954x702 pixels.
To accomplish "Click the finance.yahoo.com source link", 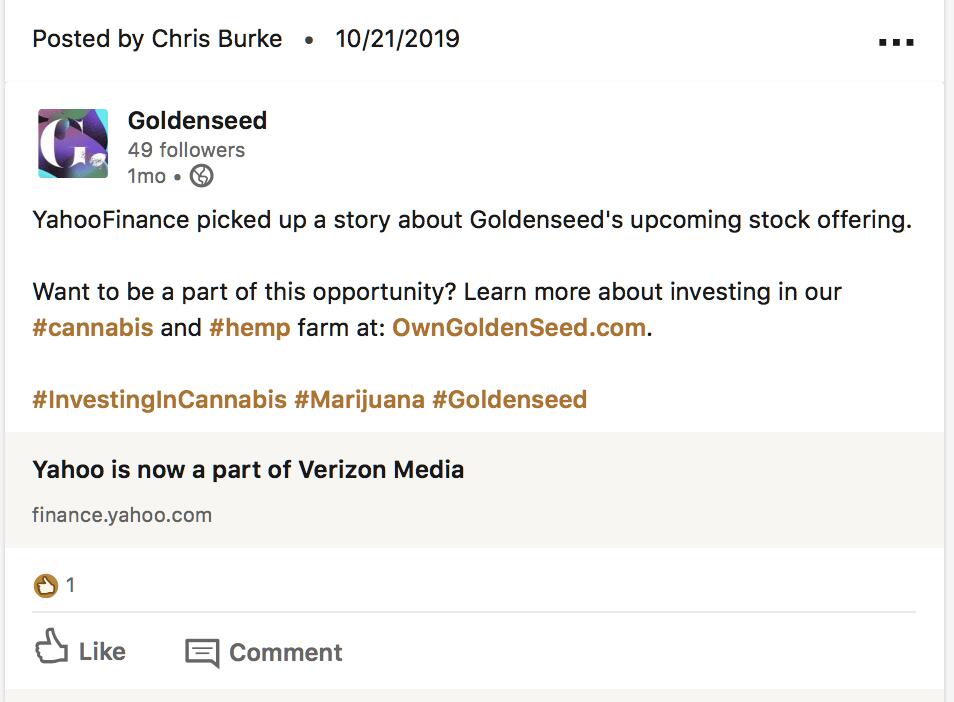I will tap(122, 516).
